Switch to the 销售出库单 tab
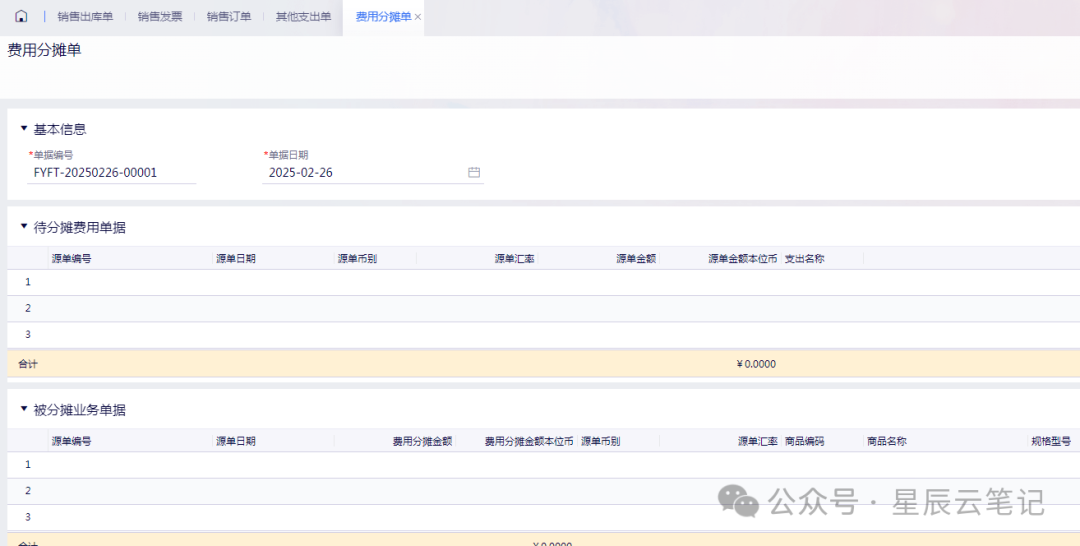The image size is (1080, 546). 85,17
